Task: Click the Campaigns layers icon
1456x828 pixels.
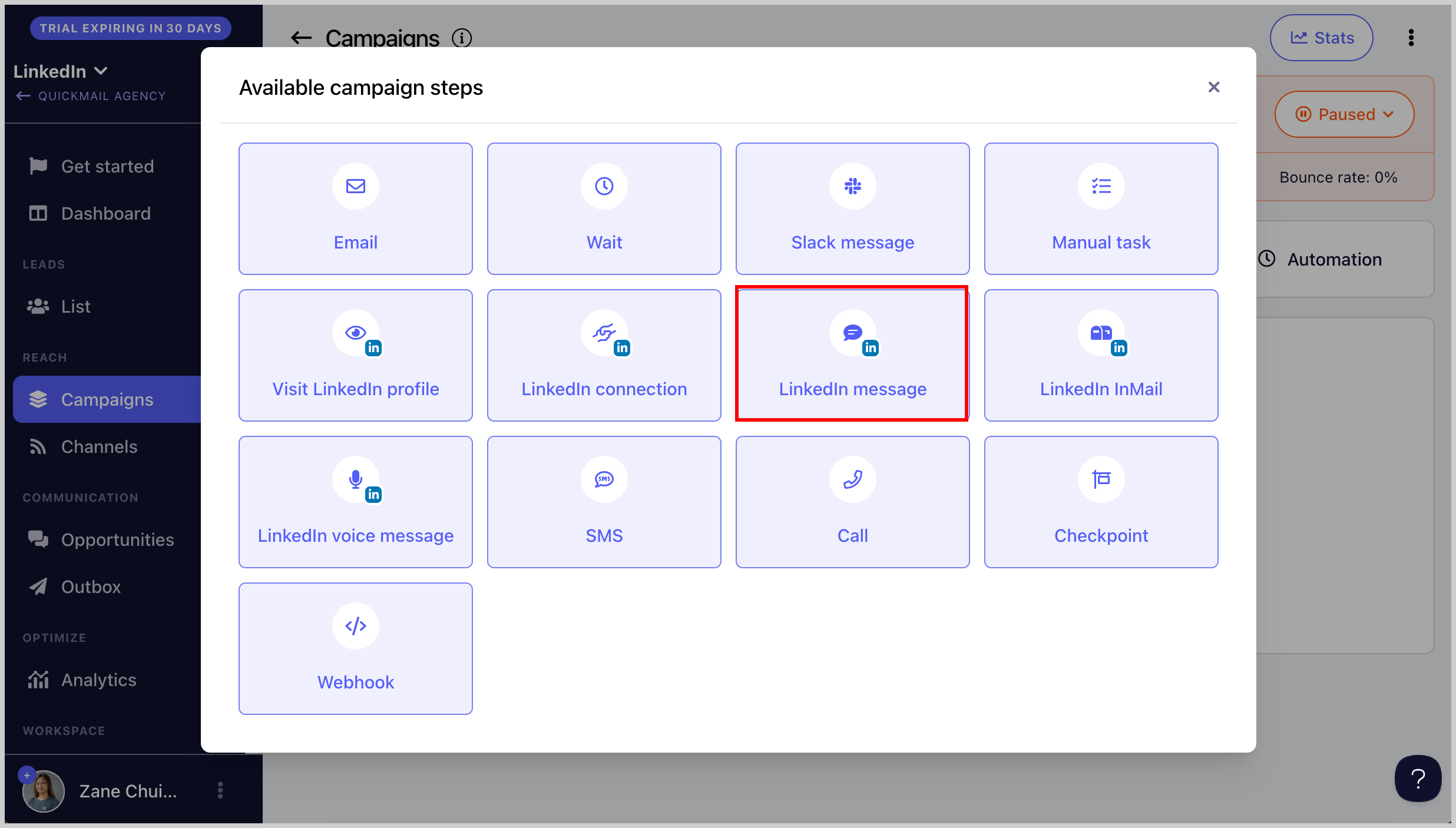Action: pyautogui.click(x=38, y=399)
